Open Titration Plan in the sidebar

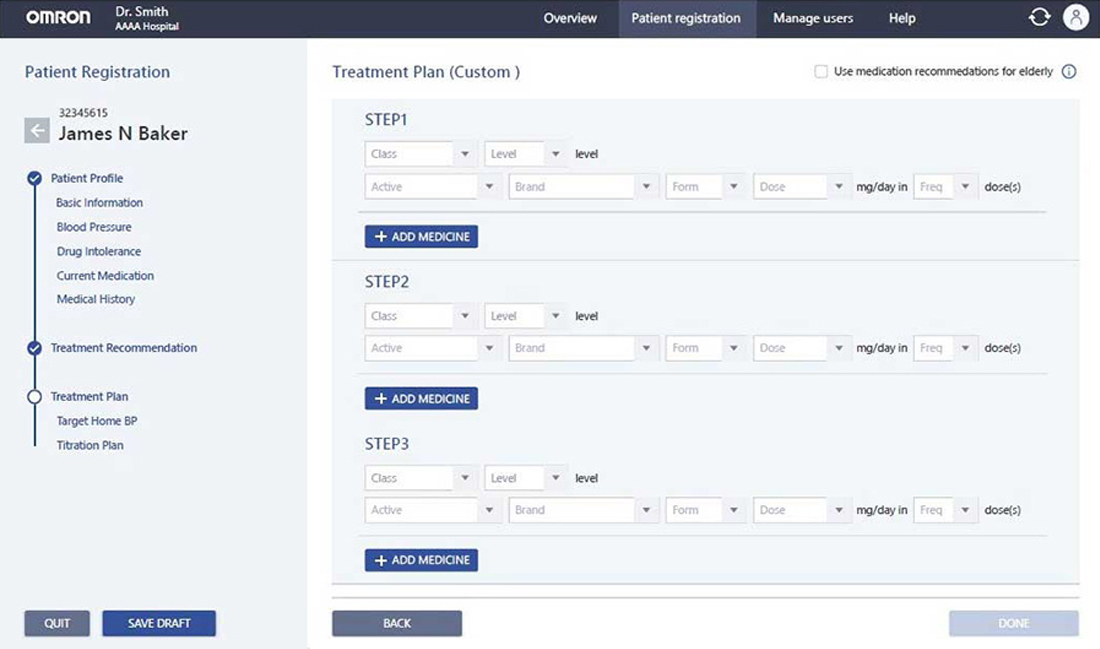(90, 445)
